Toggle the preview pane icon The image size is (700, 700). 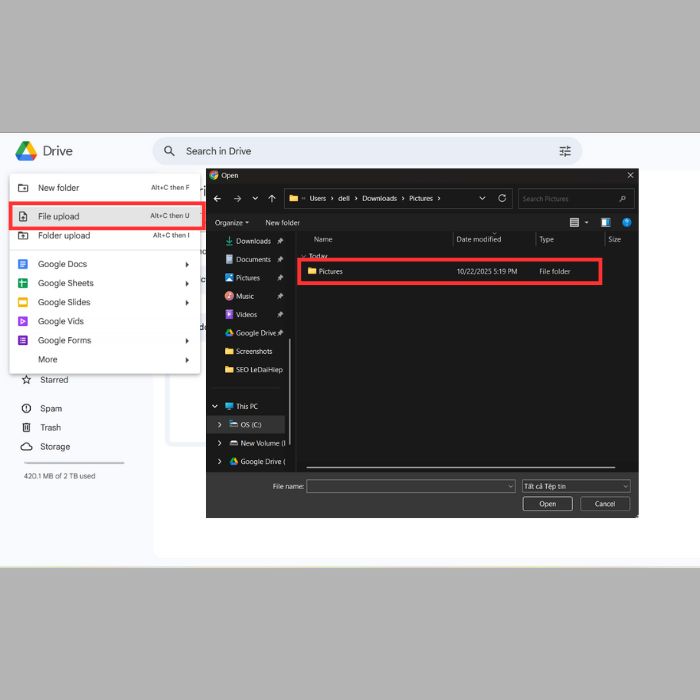[605, 222]
